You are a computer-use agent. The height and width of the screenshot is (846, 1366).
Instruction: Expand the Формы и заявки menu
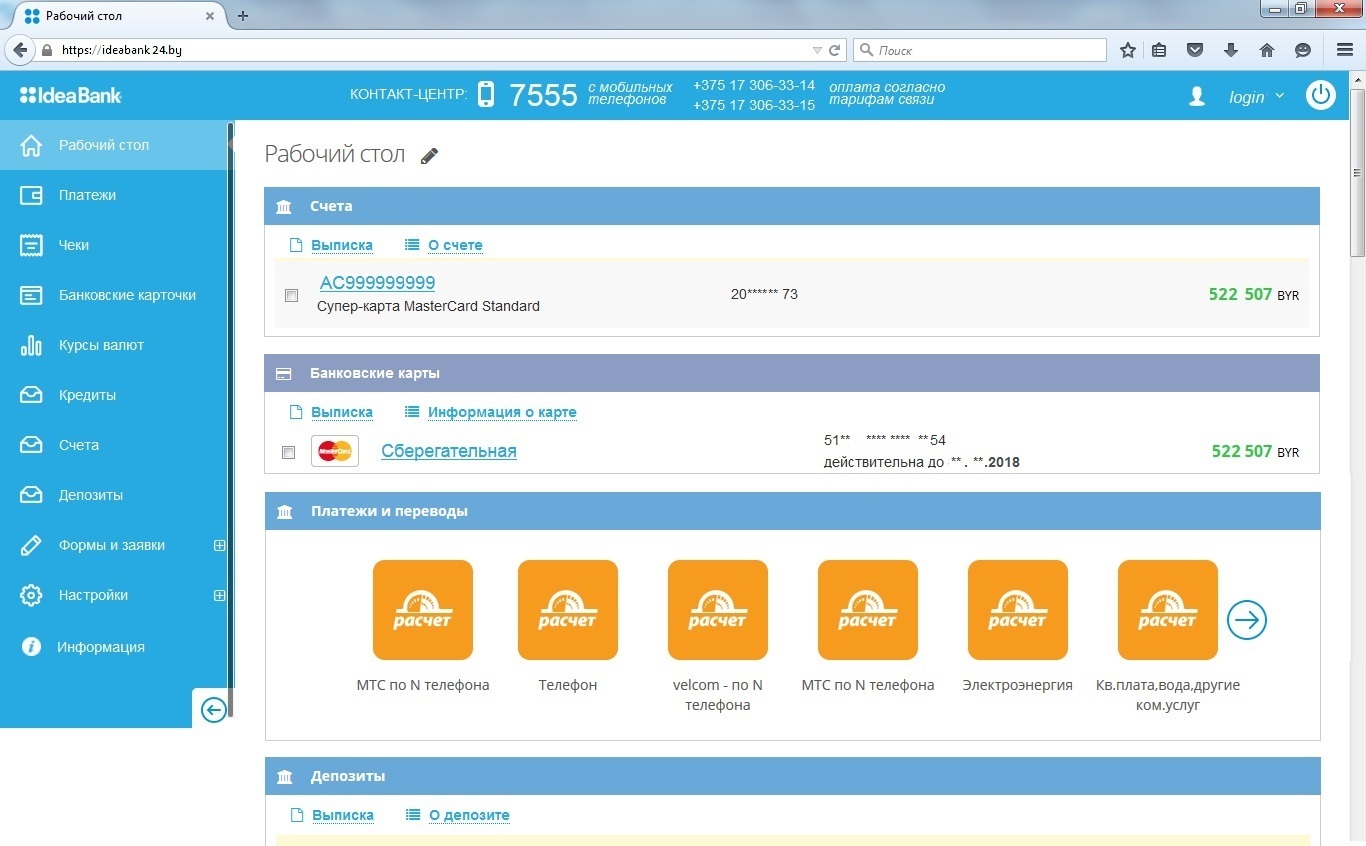(219, 546)
